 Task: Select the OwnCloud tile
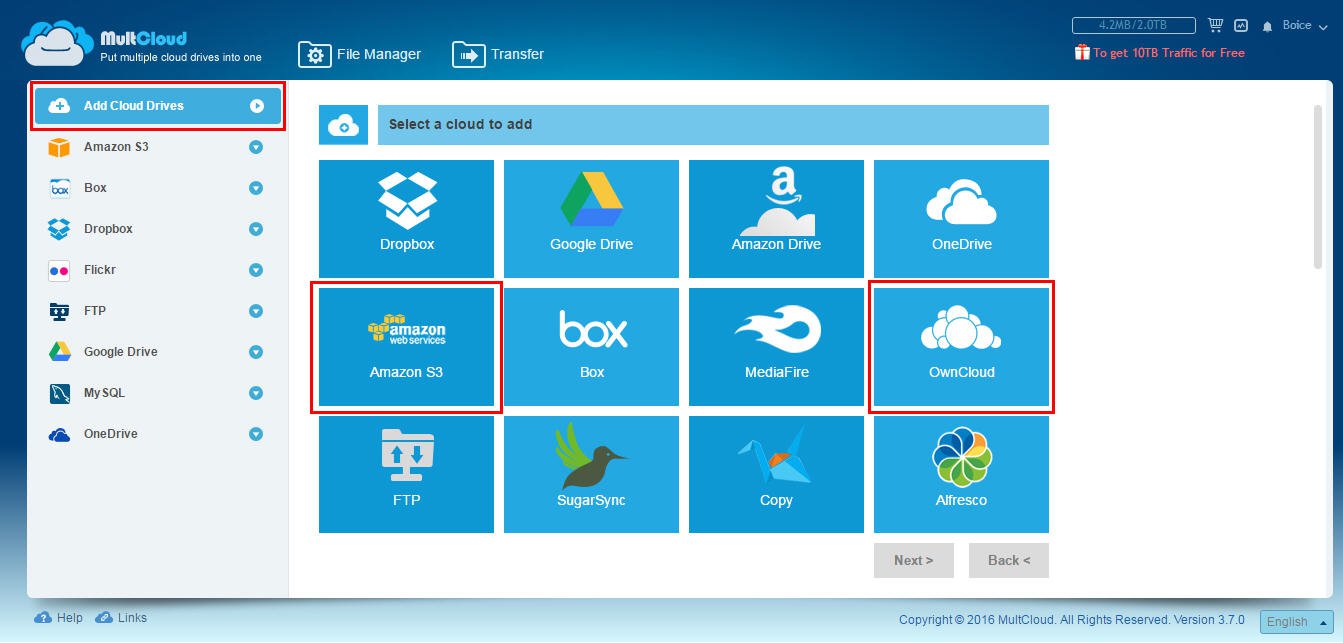(x=961, y=347)
